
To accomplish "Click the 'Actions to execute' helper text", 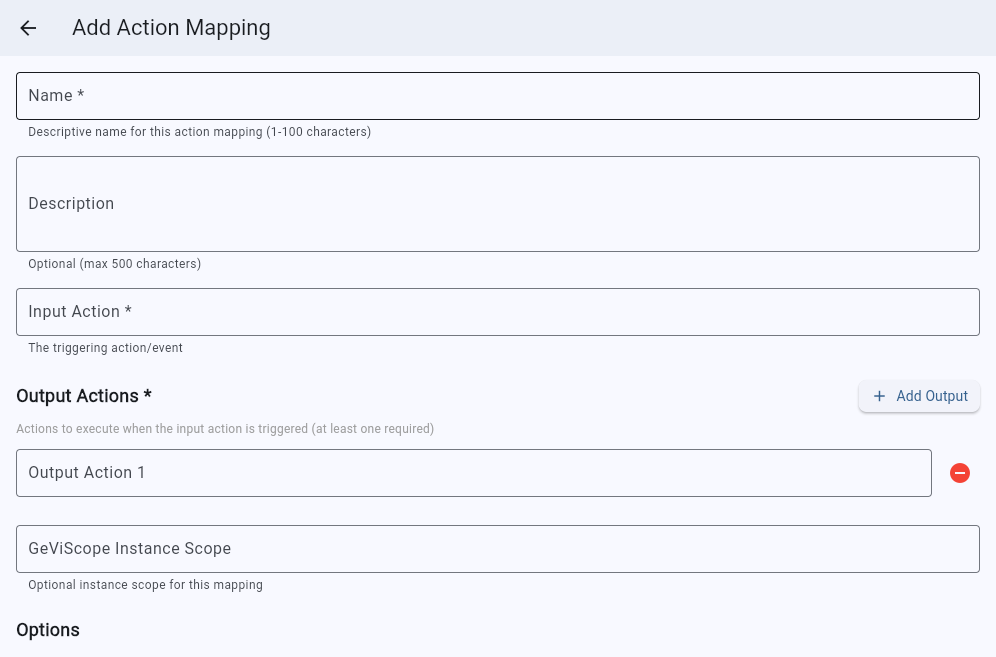I will (225, 429).
